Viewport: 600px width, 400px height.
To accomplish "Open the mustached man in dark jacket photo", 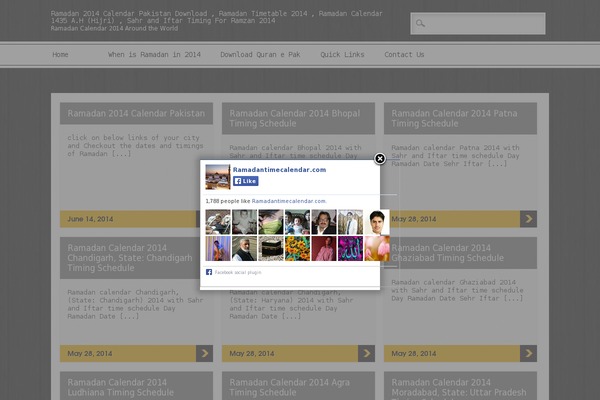I will (x=324, y=222).
